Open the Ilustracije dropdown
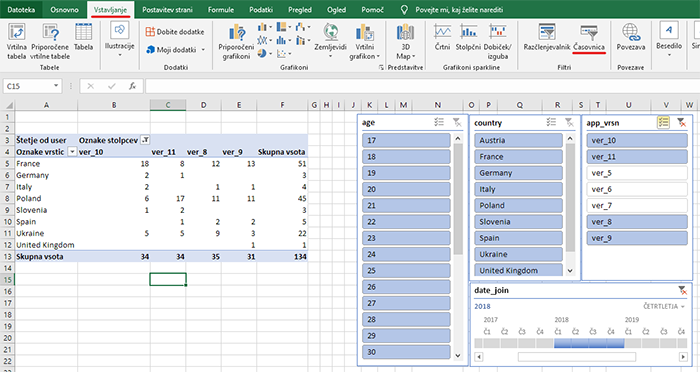Screen dimensions: 700x372 coord(119,40)
